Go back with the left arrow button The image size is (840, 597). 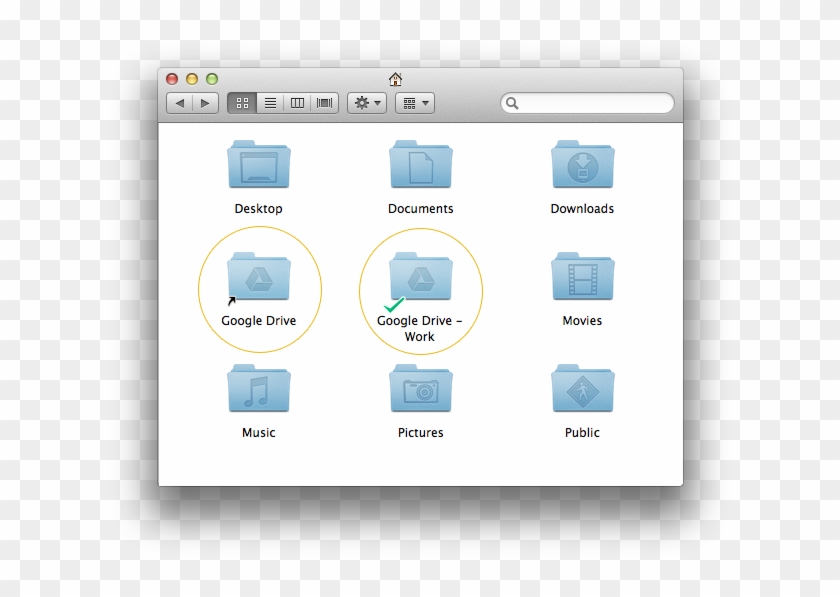click(x=179, y=103)
